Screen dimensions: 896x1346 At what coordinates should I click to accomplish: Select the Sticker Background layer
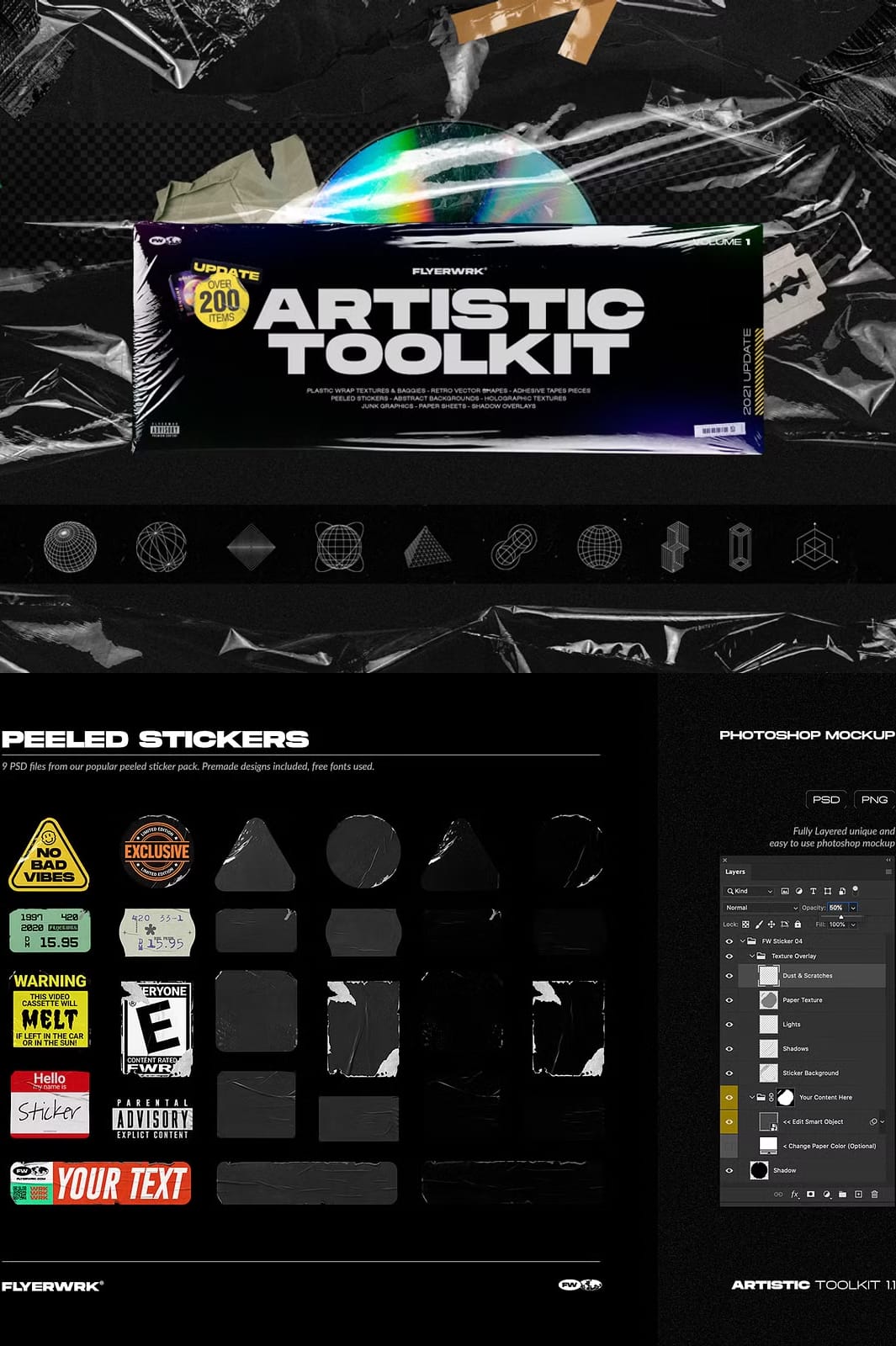[810, 1073]
